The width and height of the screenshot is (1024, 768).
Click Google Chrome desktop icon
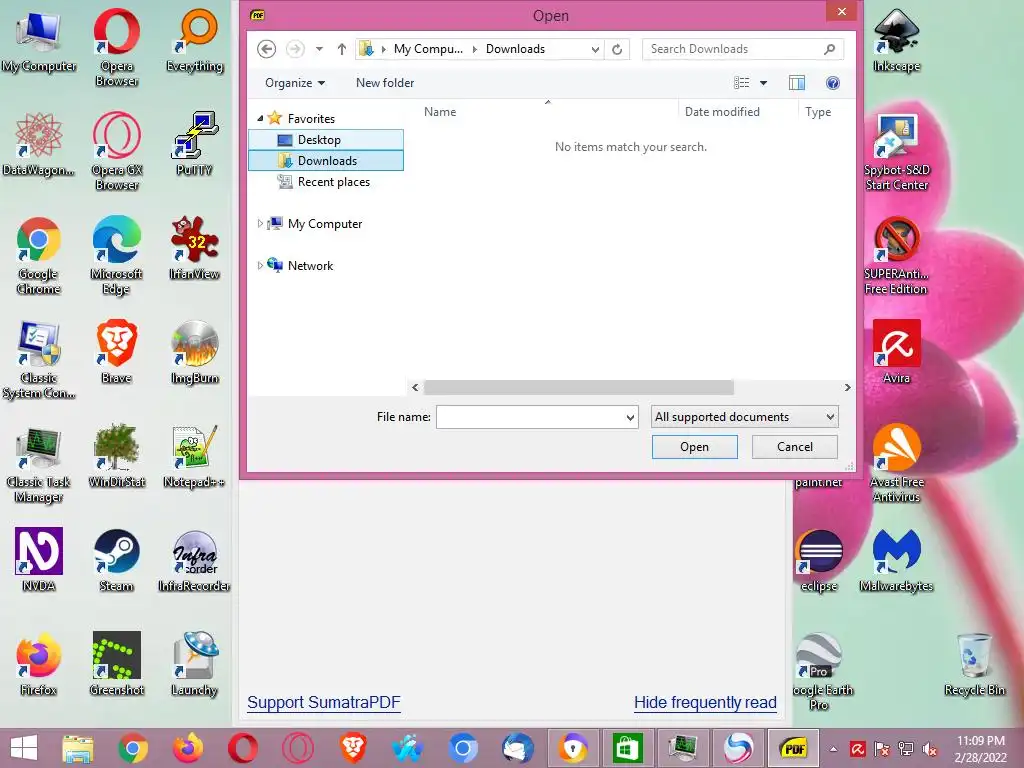pyautogui.click(x=39, y=255)
